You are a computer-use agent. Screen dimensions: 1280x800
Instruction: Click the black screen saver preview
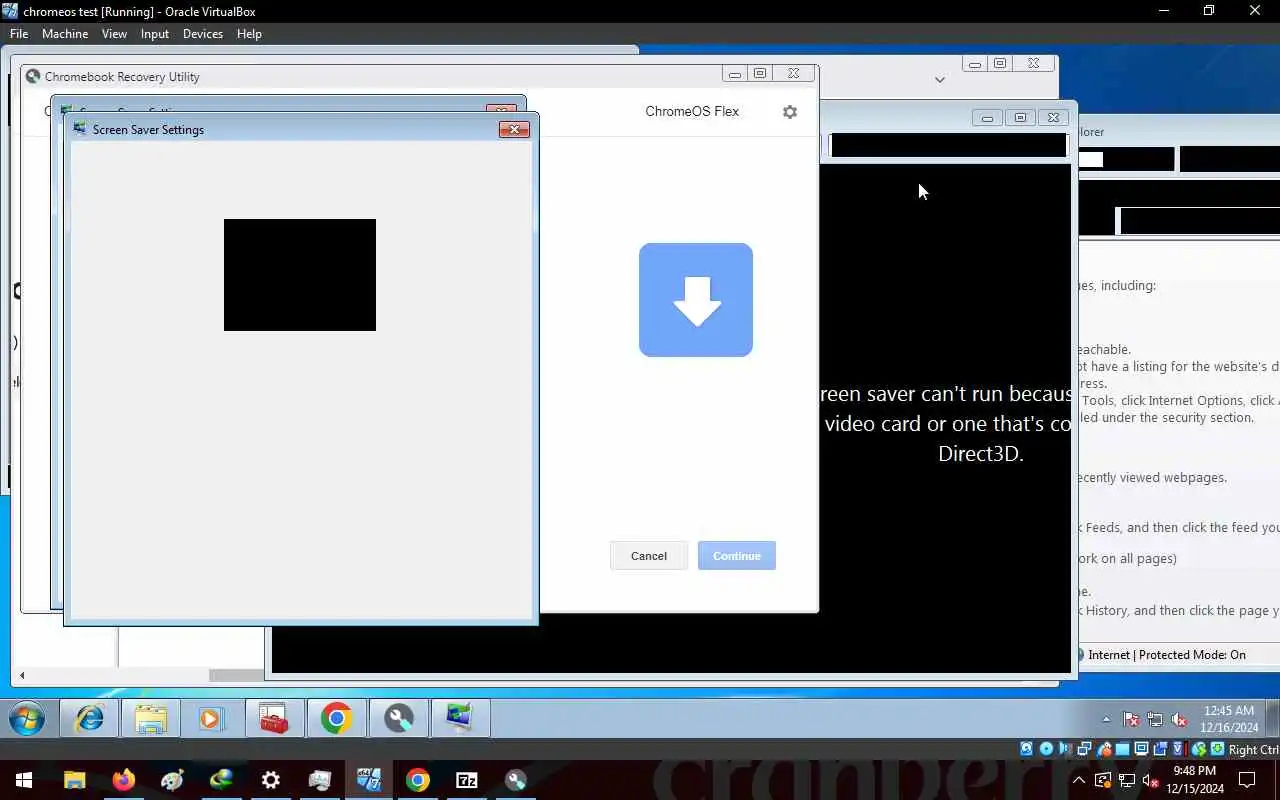pyautogui.click(x=300, y=275)
